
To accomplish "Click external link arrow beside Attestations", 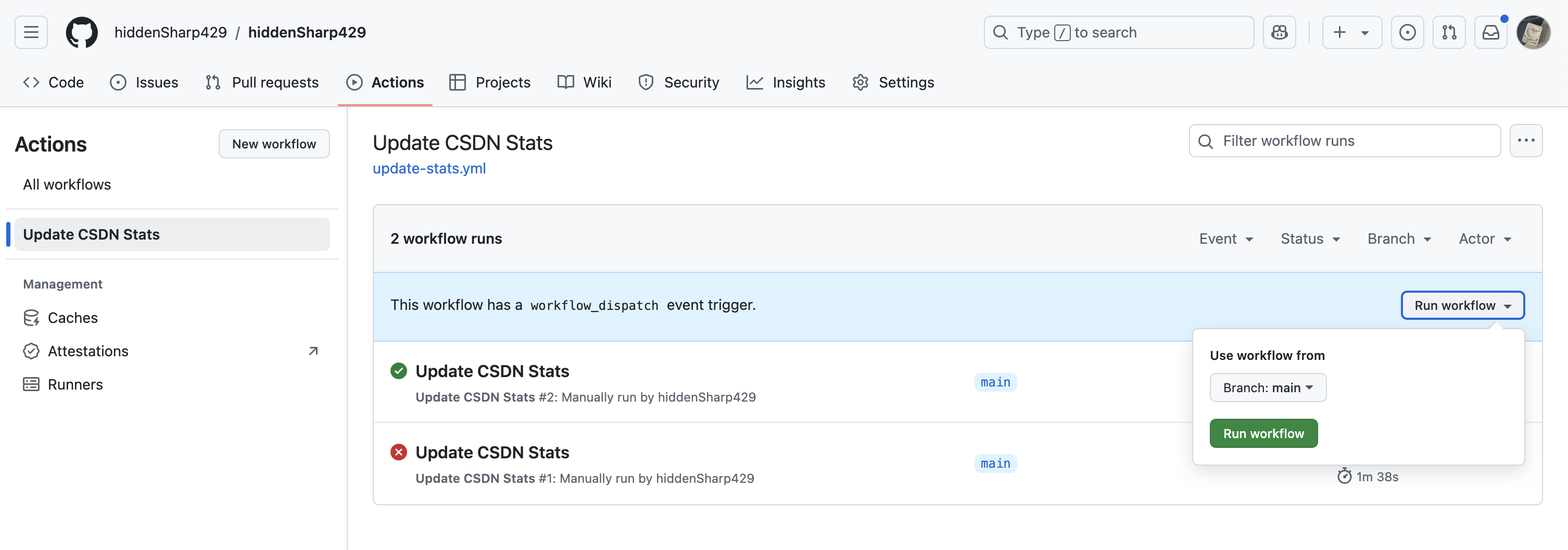I will [x=313, y=351].
